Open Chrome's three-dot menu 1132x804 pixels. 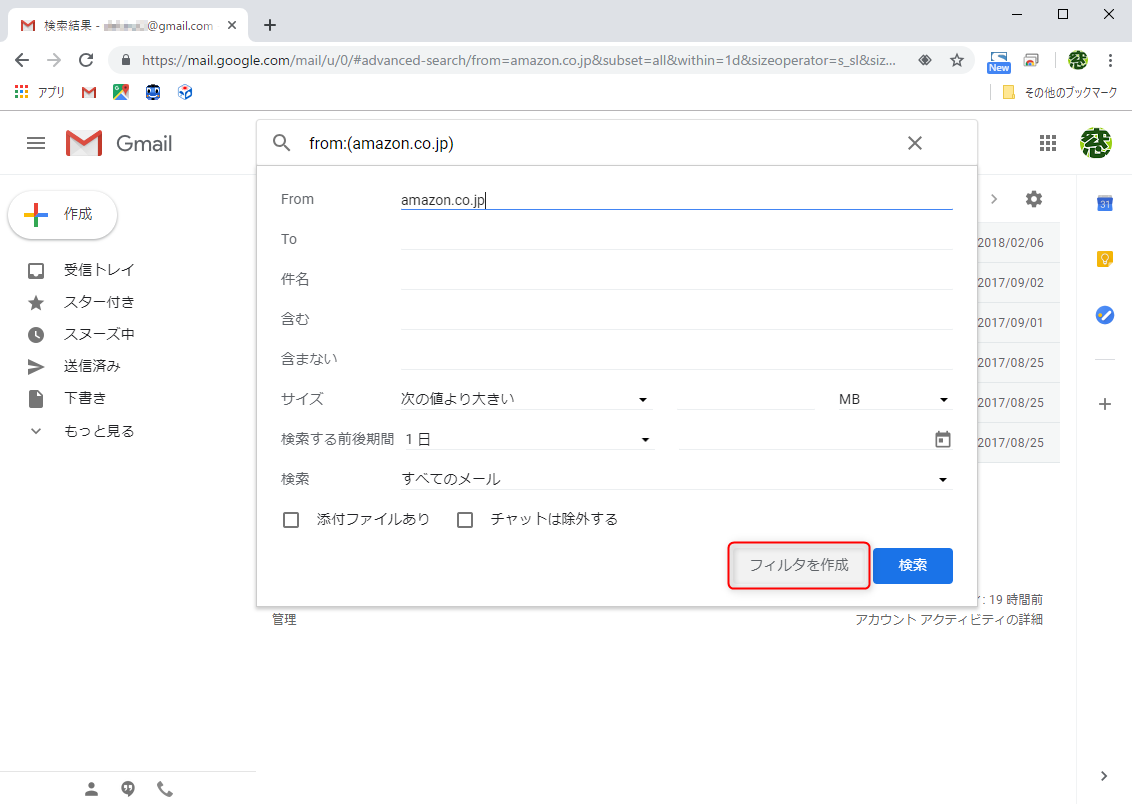(1111, 60)
